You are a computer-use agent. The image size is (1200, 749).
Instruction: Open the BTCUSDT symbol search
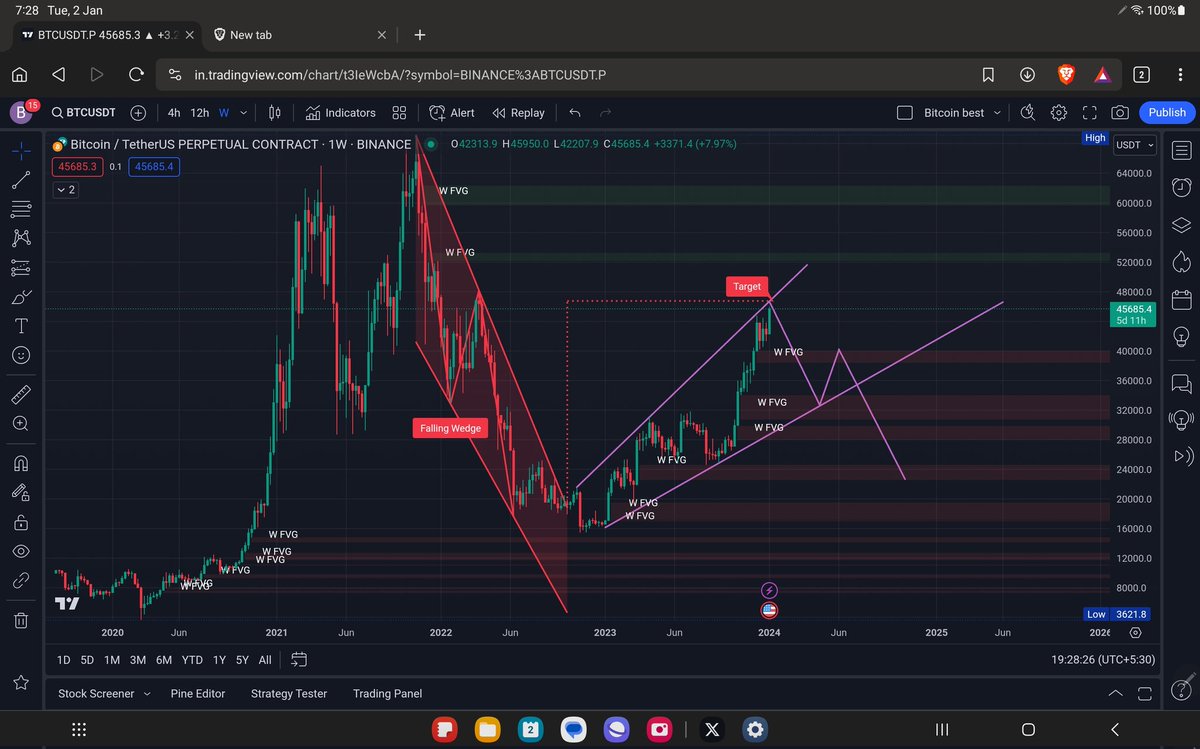(x=84, y=113)
